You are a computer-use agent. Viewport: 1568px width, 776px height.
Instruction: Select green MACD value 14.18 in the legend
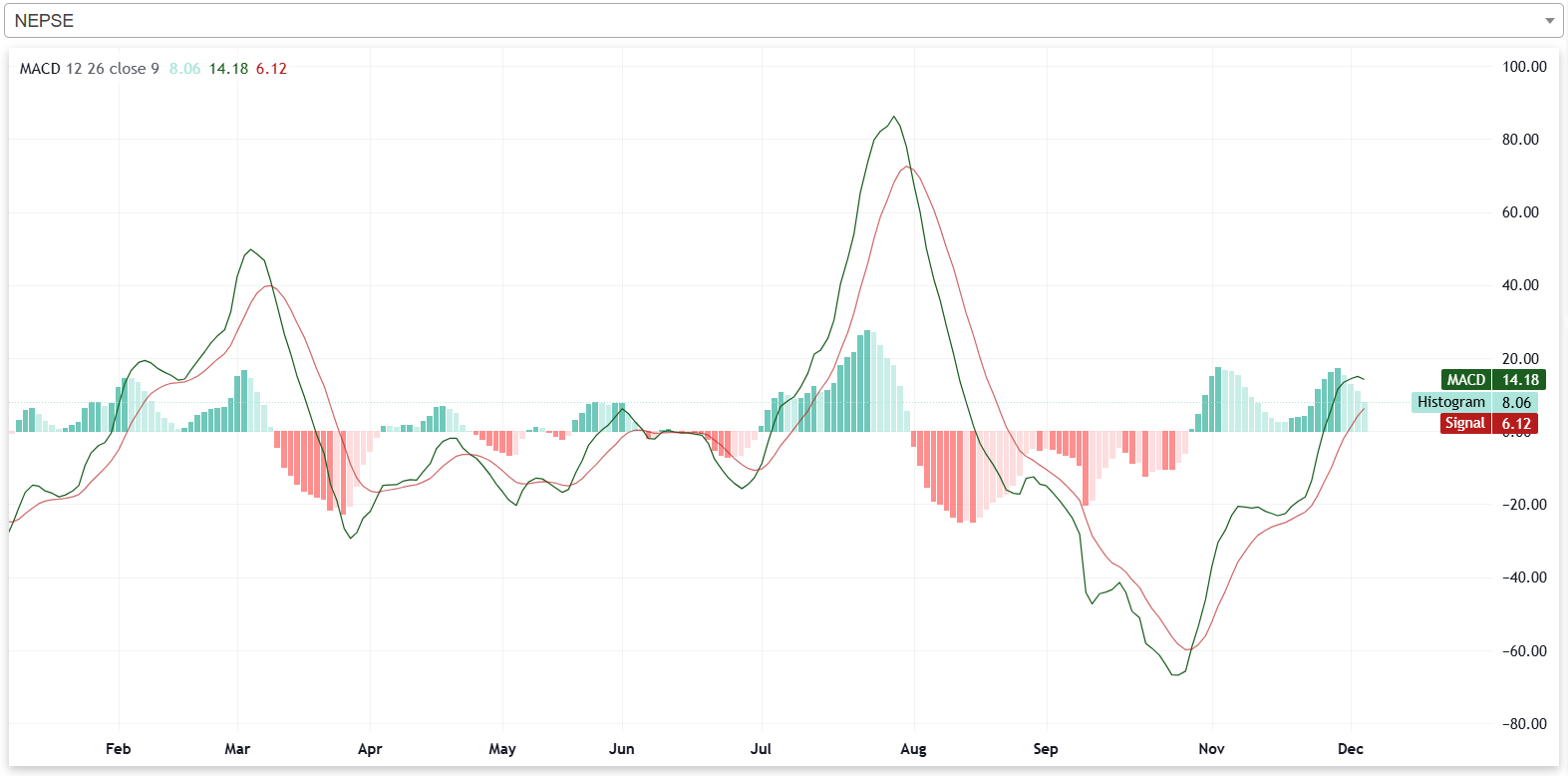(228, 69)
